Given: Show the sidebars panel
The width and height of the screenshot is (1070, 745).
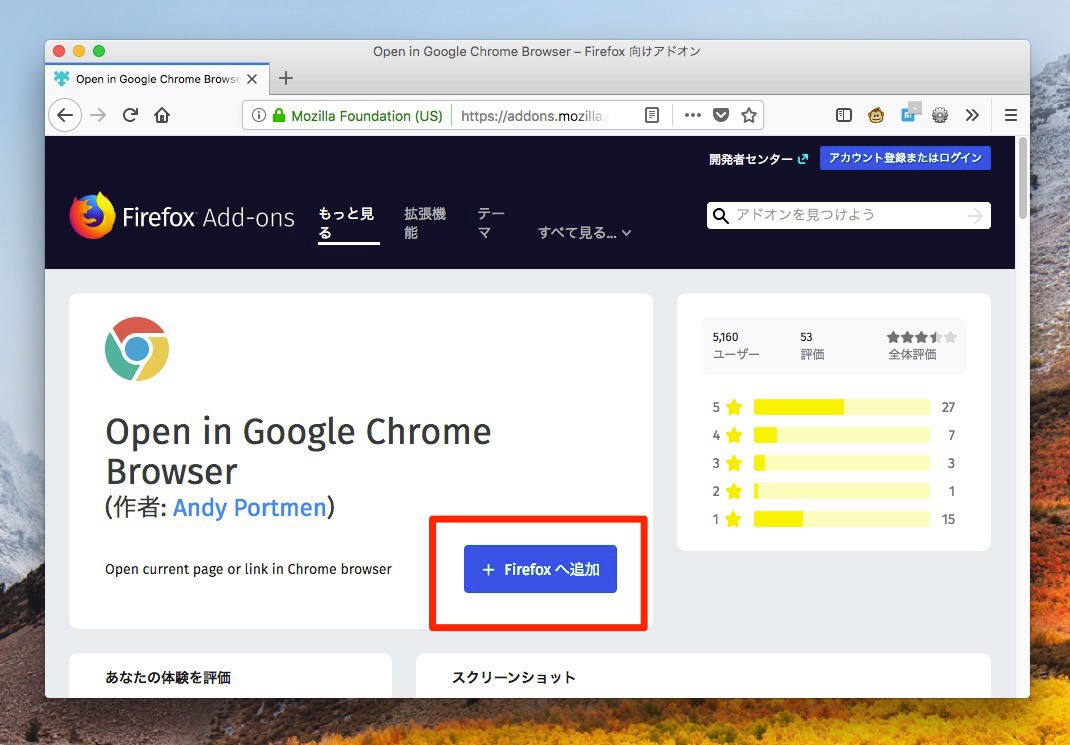Looking at the screenshot, I should pos(844,115).
